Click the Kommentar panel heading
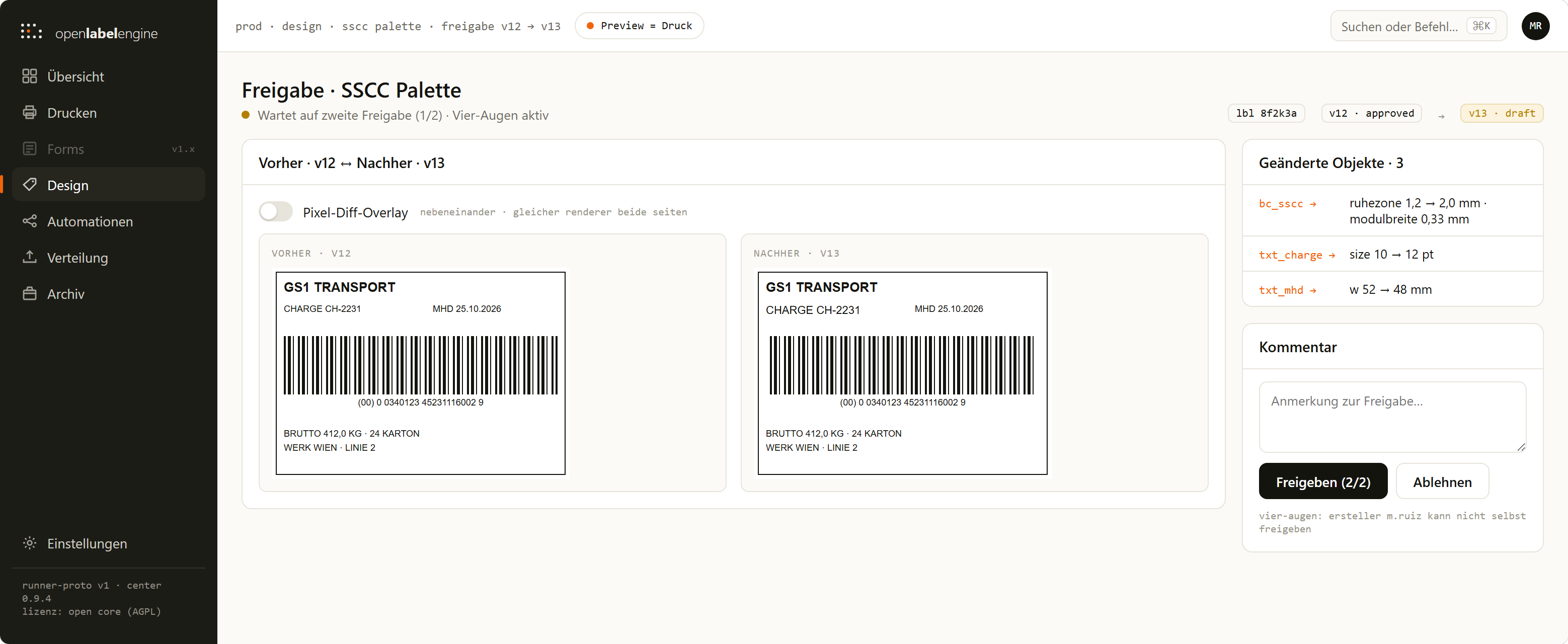The image size is (1568, 644). (x=1298, y=347)
